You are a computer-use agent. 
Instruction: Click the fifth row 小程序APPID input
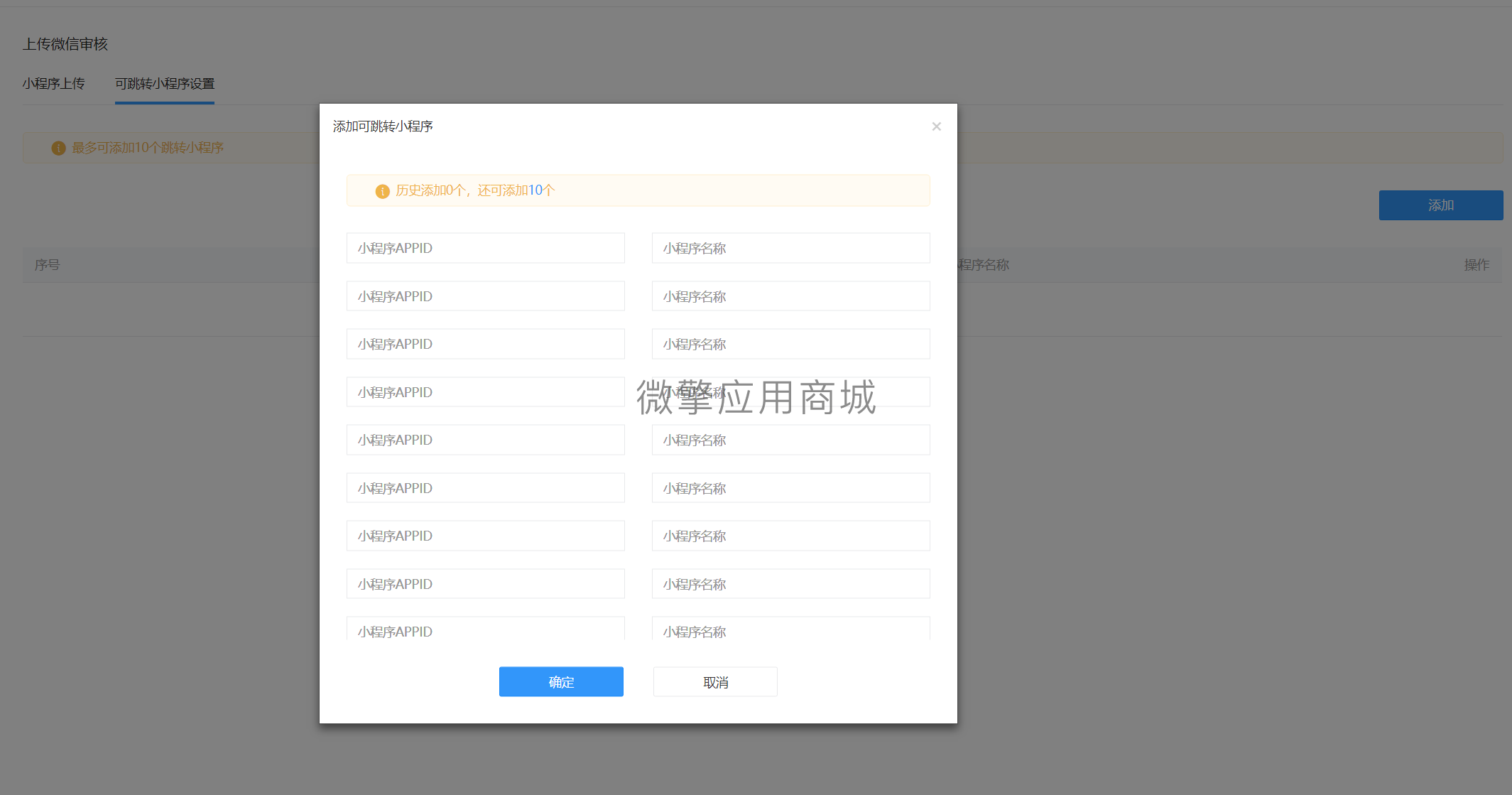coord(486,440)
